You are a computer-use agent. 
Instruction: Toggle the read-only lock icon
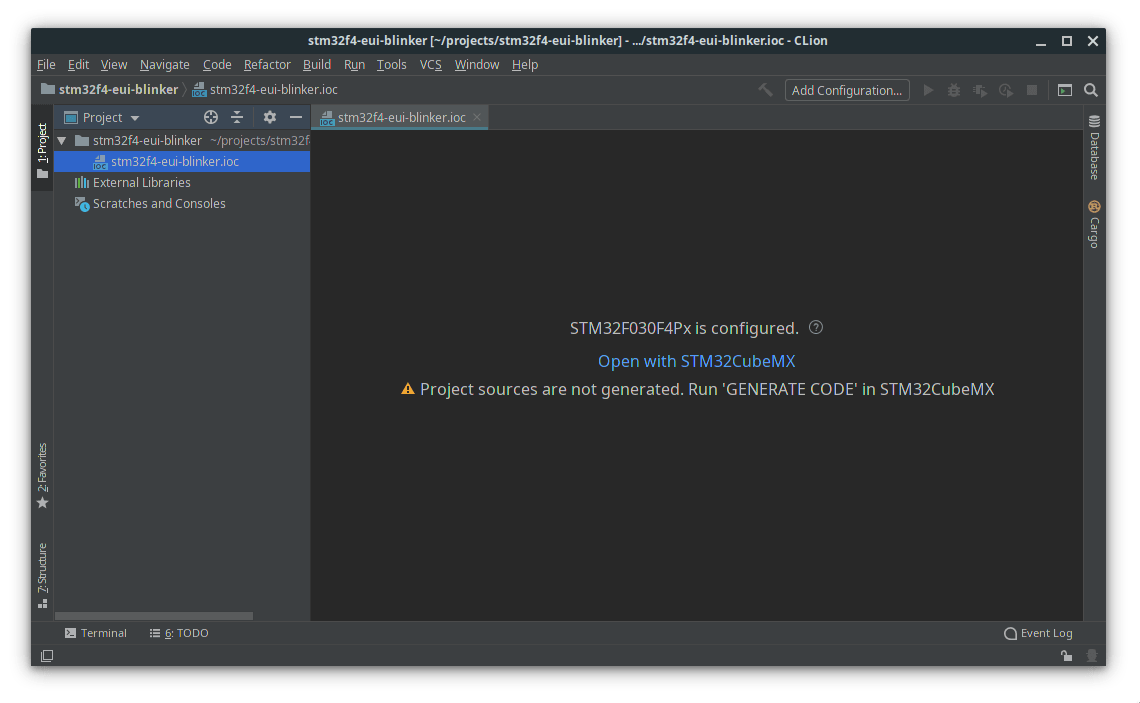(1067, 656)
